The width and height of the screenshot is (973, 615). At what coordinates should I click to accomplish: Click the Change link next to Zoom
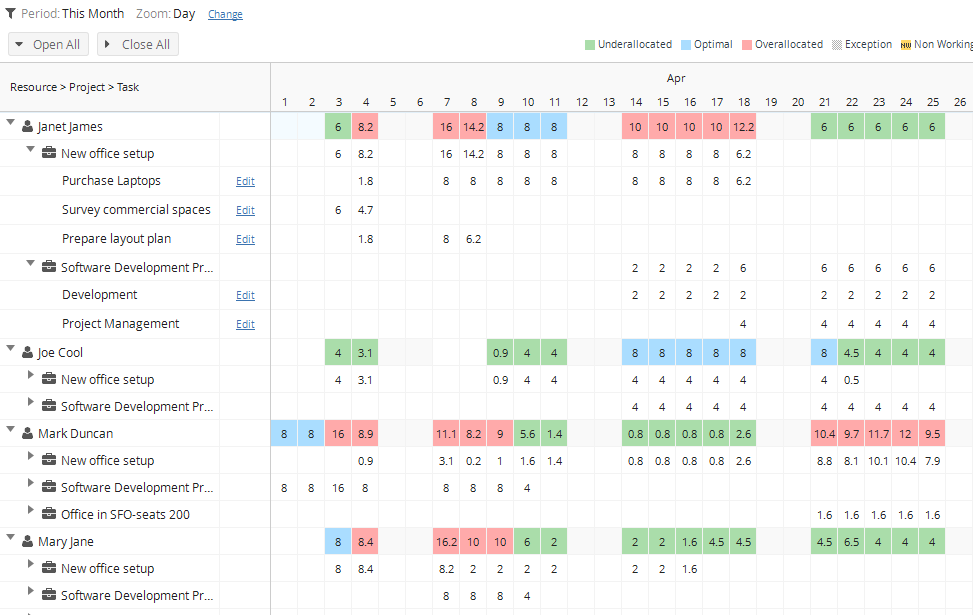225,14
